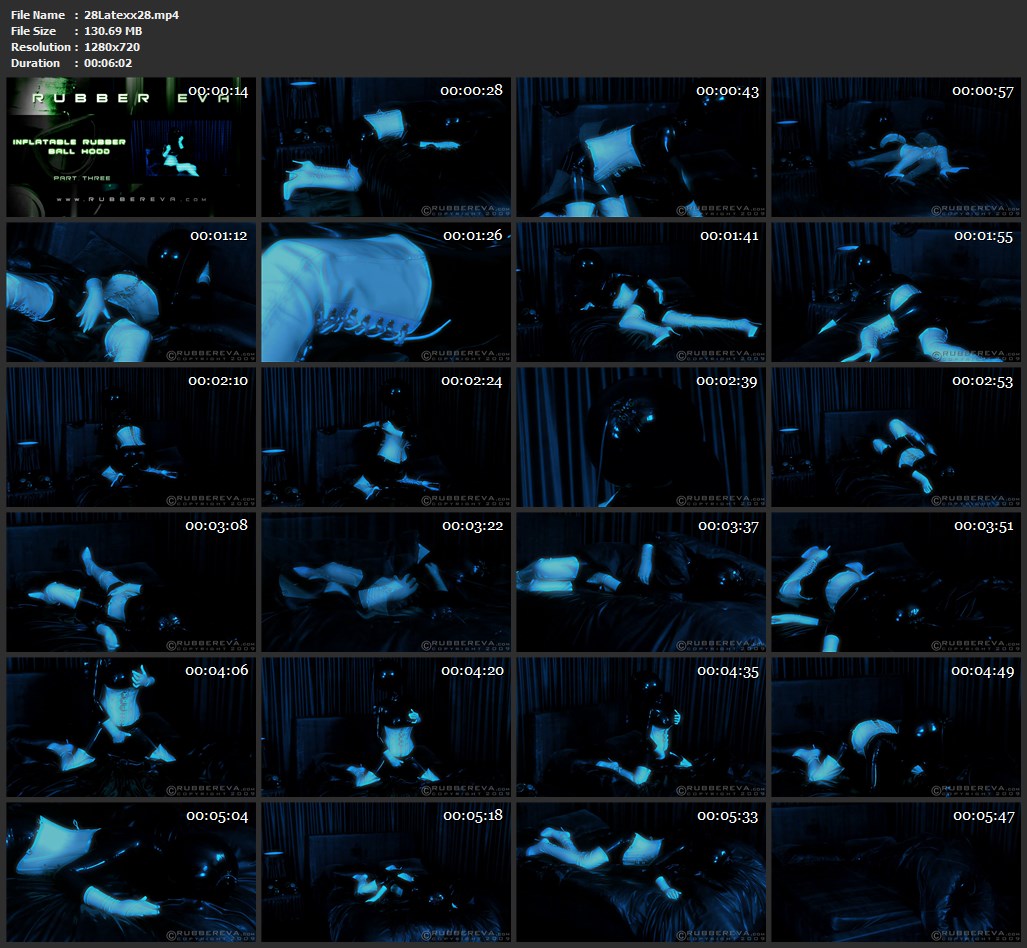Open the thumbnail at 00:02:39
Viewport: 1027px width, 948px height.
pos(641,437)
